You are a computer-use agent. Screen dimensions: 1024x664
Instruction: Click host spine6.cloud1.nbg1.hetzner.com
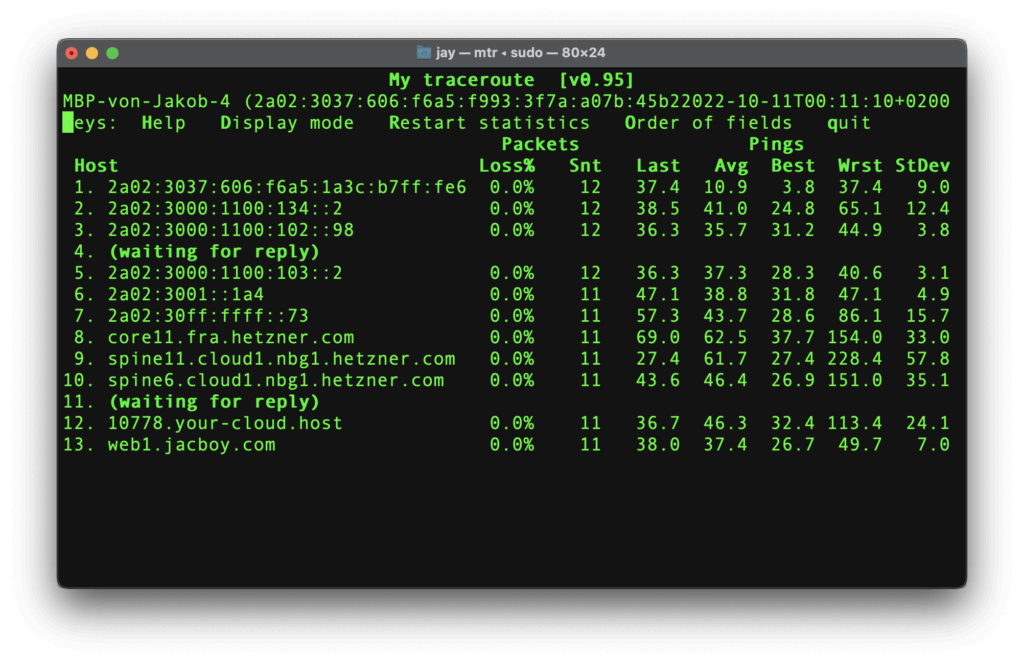(276, 381)
